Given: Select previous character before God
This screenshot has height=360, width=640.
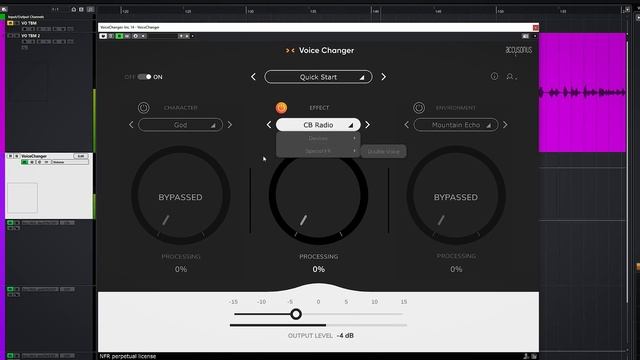Looking at the screenshot, I should click(131, 125).
